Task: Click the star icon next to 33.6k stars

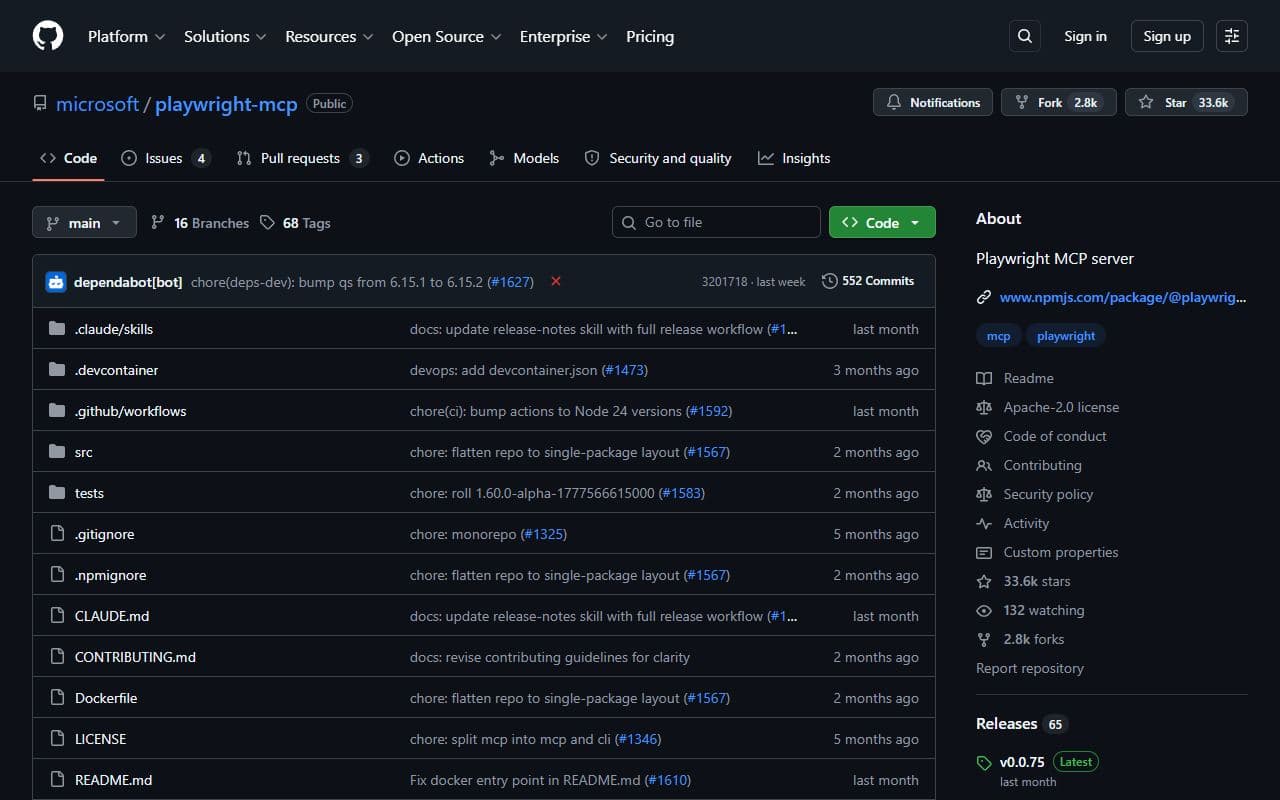Action: coord(984,581)
